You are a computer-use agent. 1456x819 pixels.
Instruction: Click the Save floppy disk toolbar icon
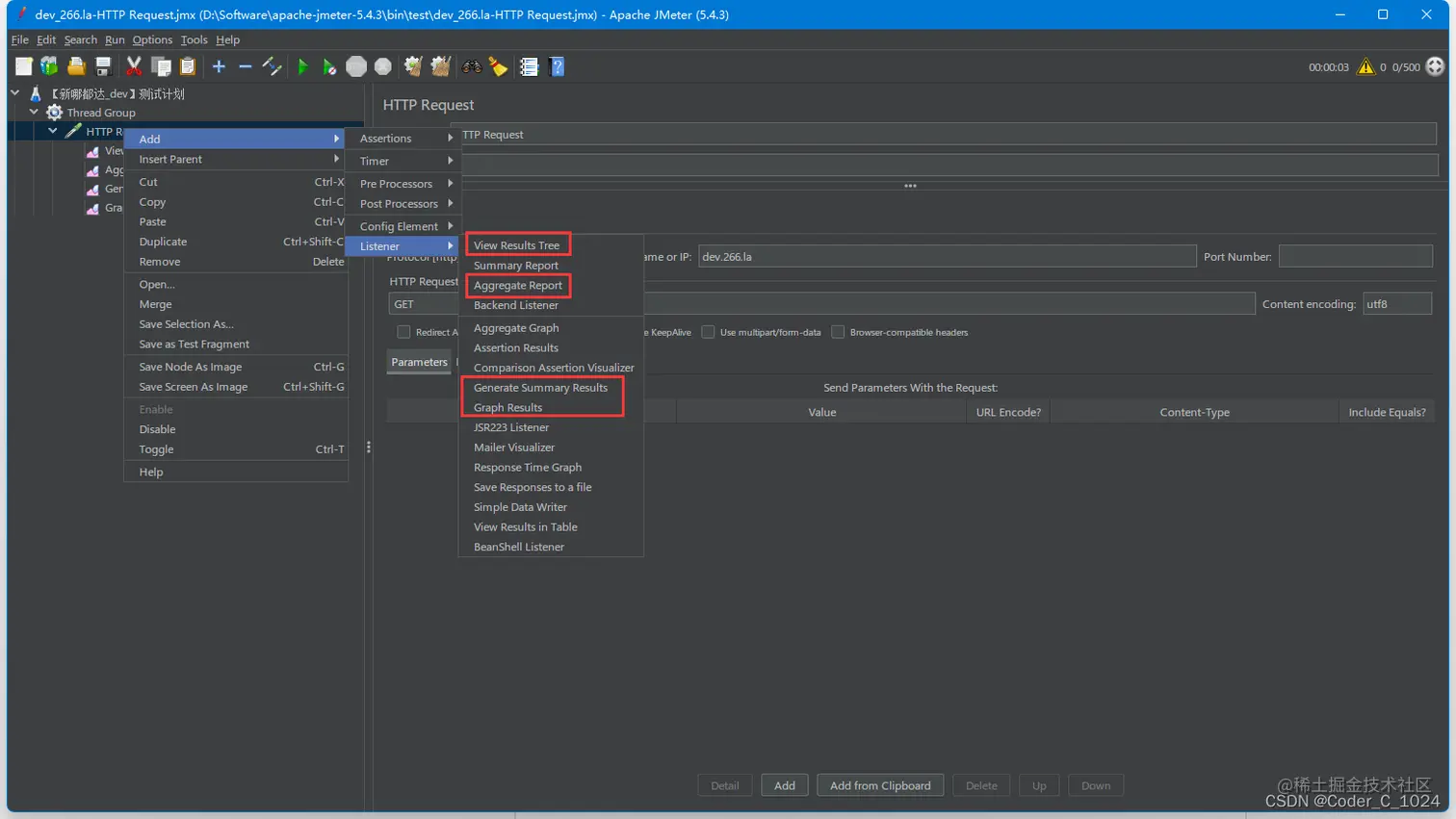point(103,66)
